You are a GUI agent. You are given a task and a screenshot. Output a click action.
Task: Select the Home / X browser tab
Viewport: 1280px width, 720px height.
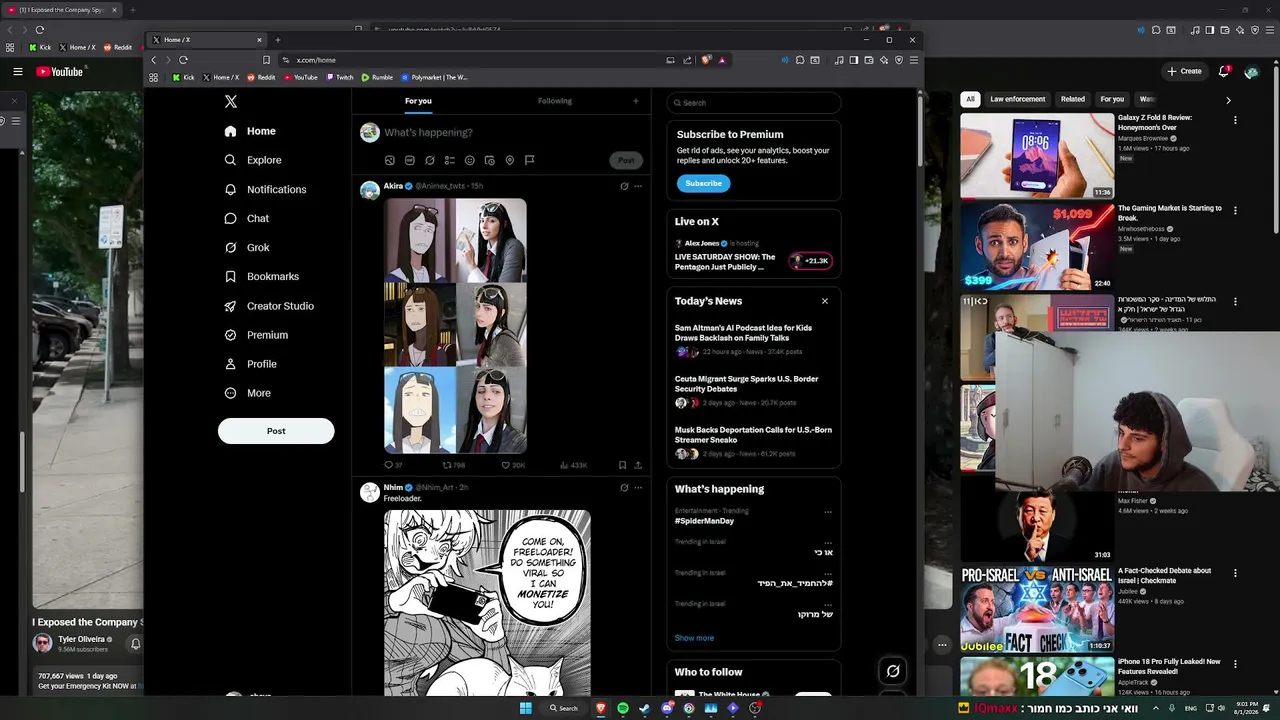tap(206, 40)
